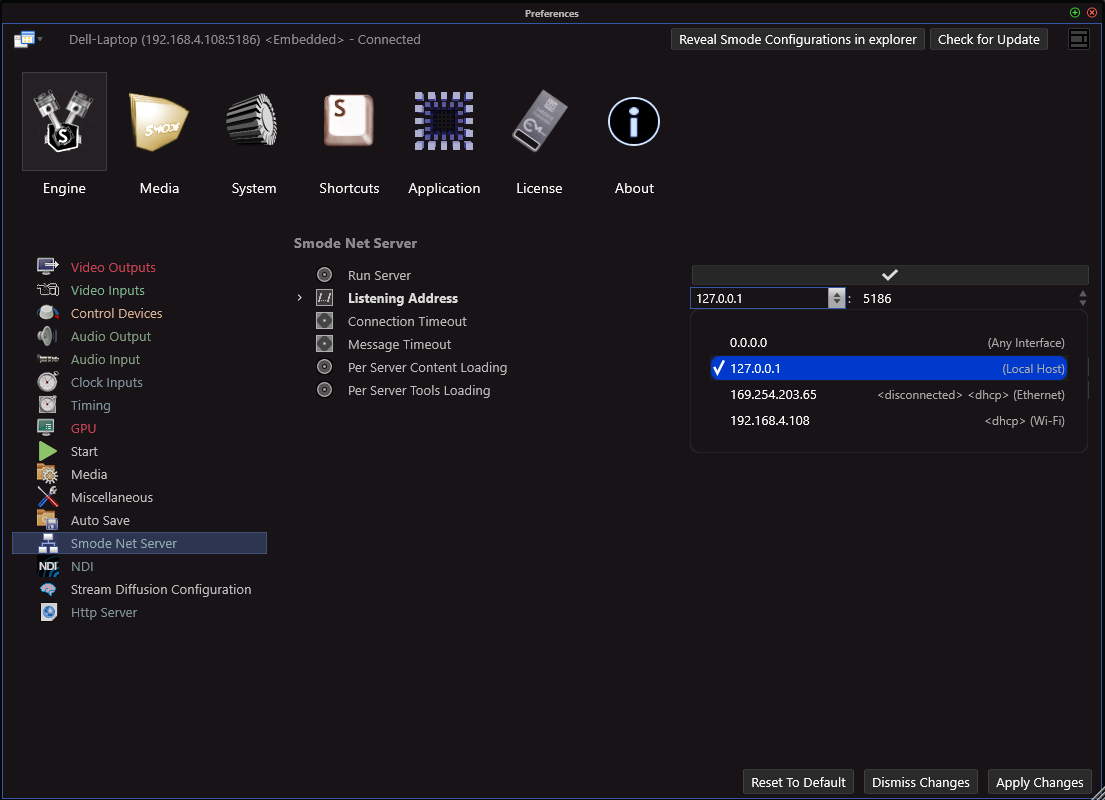Image resolution: width=1105 pixels, height=800 pixels.
Task: Open the device dropdown in the top-left corner
Action: [28, 40]
